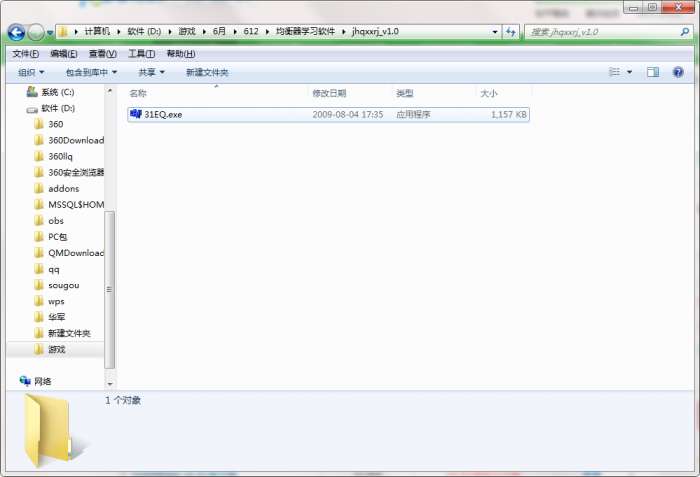
Task: Click 新建文件夹 toolbar button
Action: [207, 72]
